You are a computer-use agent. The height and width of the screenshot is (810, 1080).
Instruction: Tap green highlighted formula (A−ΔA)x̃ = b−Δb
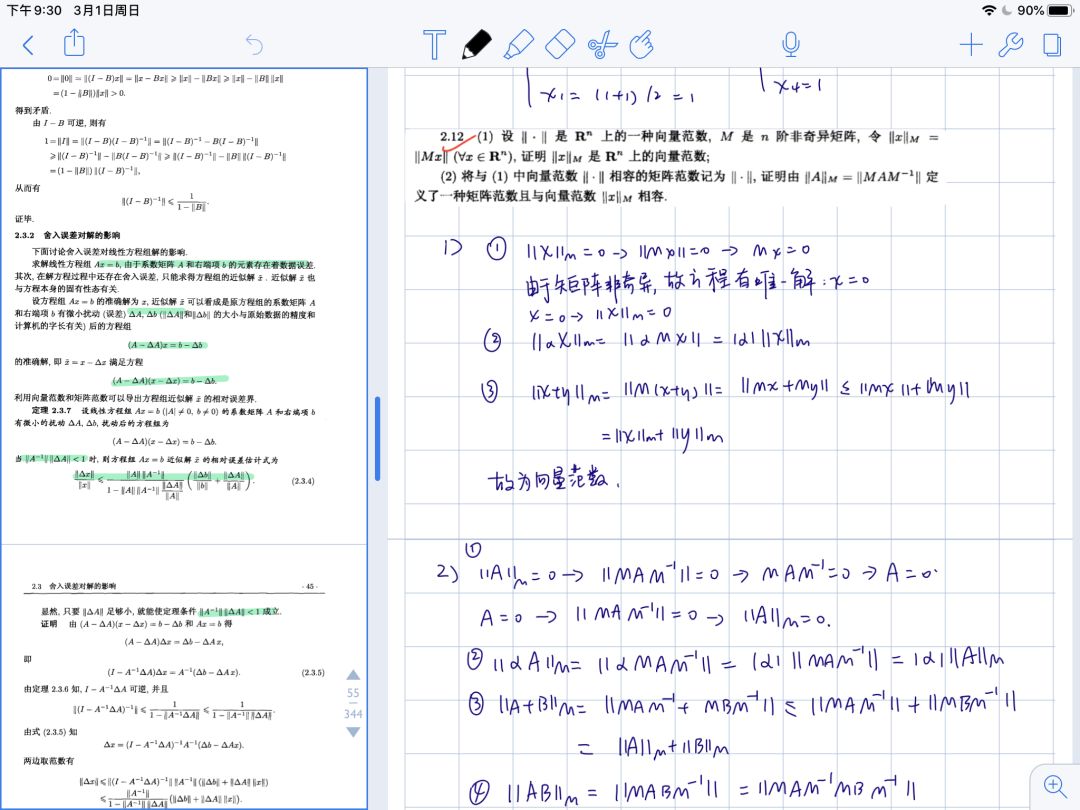tap(165, 344)
